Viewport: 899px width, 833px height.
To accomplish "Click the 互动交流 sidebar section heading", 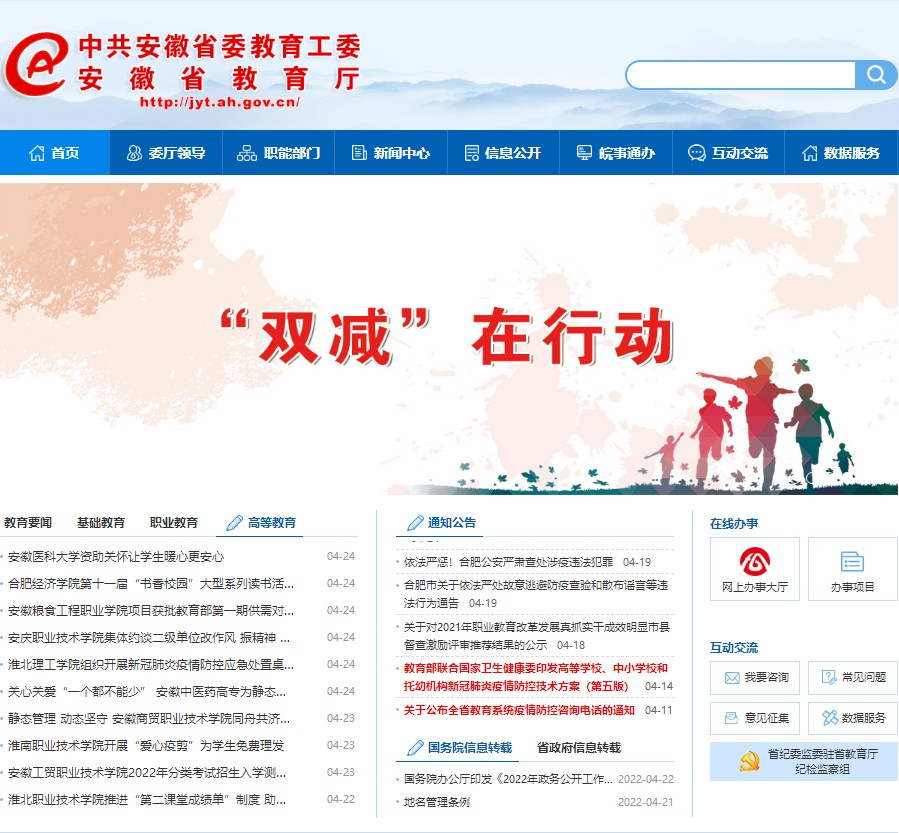I will [734, 647].
